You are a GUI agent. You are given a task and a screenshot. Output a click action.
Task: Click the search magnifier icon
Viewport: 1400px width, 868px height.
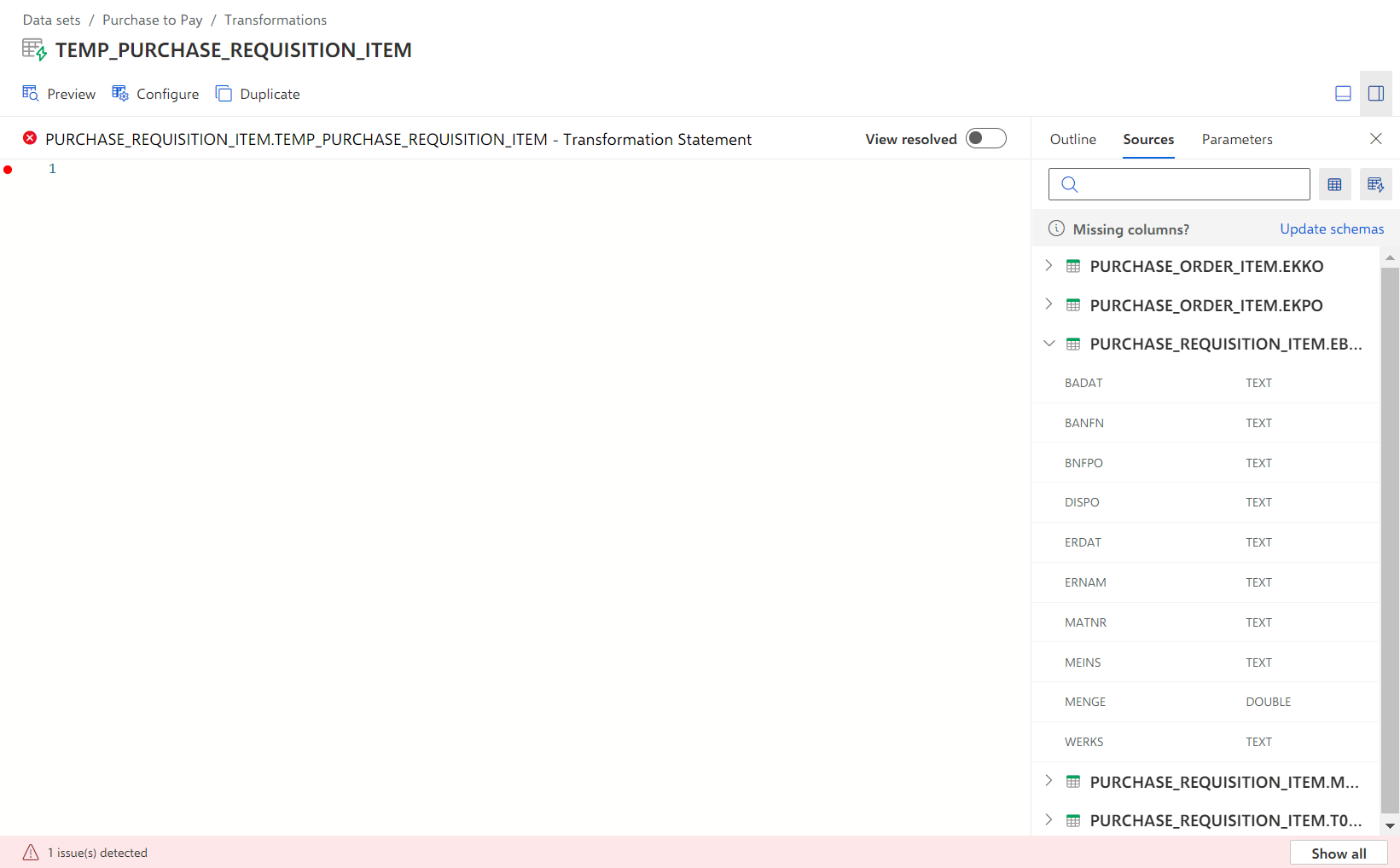(x=1070, y=184)
